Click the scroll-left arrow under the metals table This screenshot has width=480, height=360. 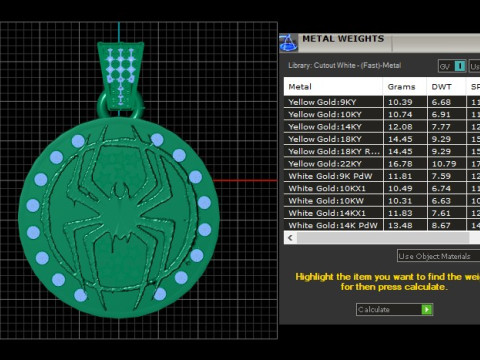pyautogui.click(x=290, y=238)
